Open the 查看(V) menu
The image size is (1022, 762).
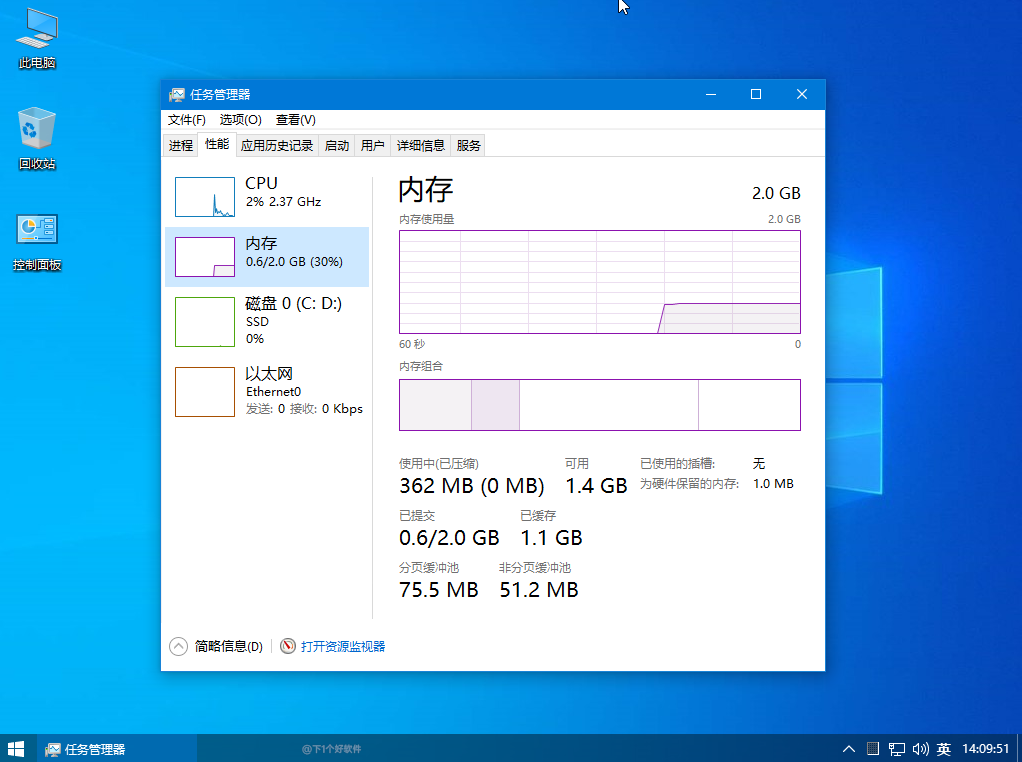click(x=296, y=119)
